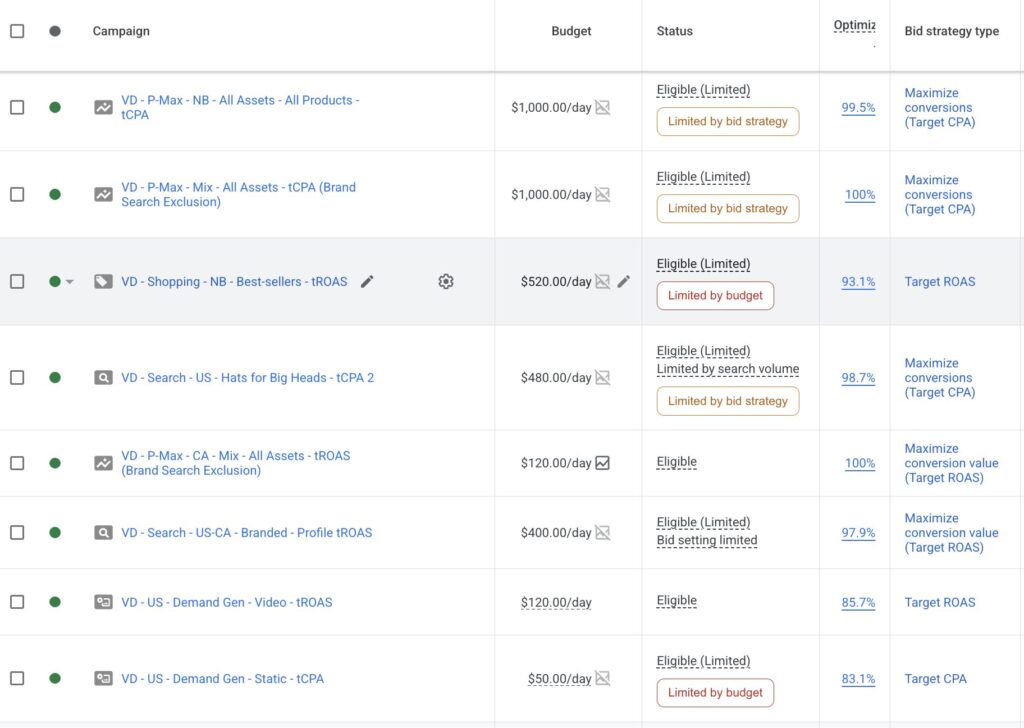
Task: Open VD - Search - US-CA - Branded campaign
Action: [247, 533]
